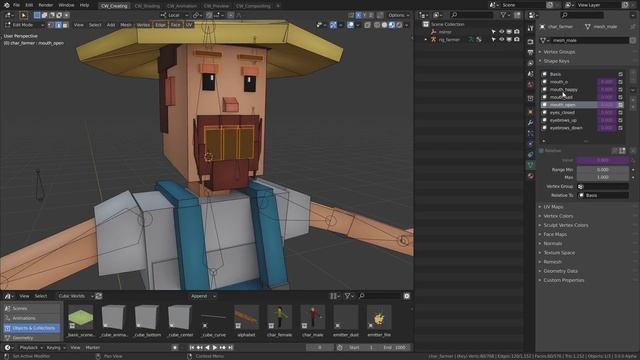The width and height of the screenshot is (640, 360).
Task: Toggle snapping magnet icon in the viewport header
Action: tap(209, 15)
